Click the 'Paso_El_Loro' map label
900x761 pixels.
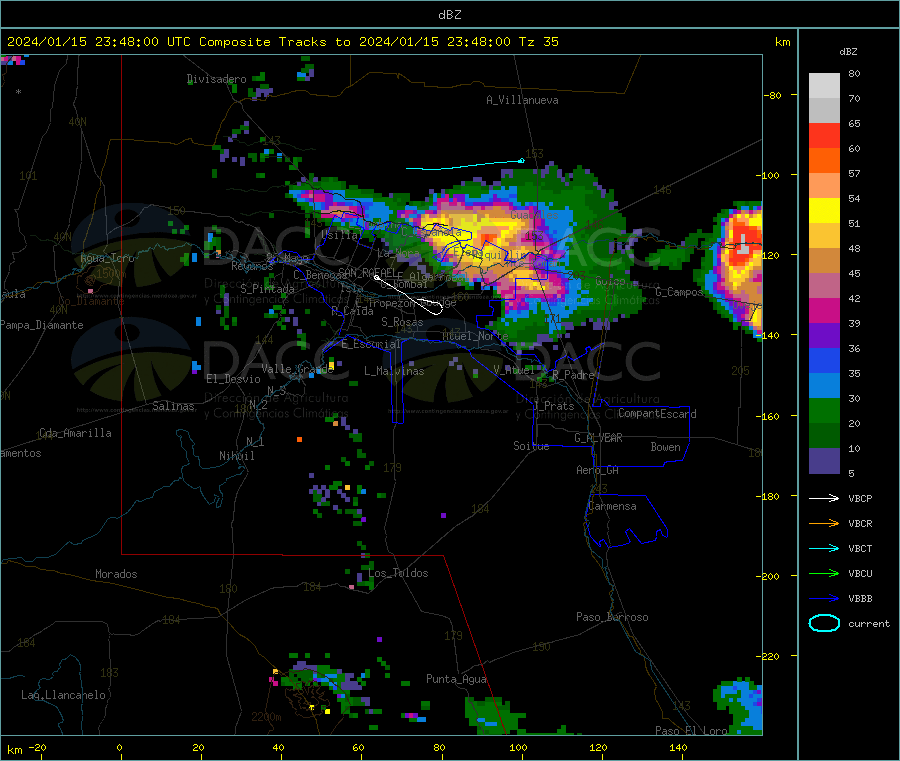691,731
